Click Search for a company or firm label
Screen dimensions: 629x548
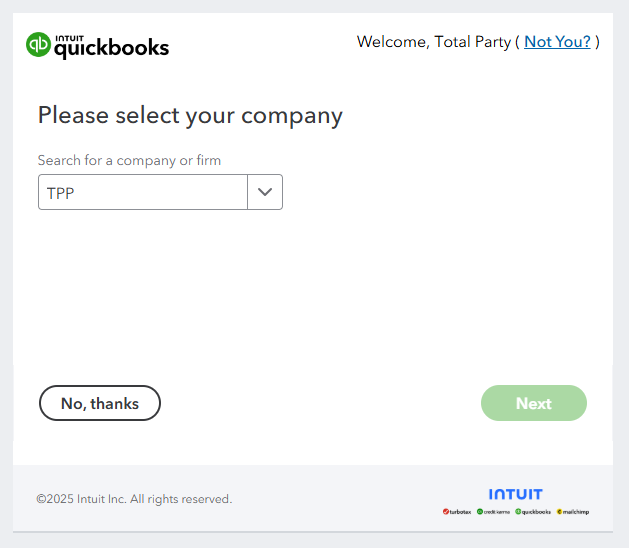[x=129, y=160]
